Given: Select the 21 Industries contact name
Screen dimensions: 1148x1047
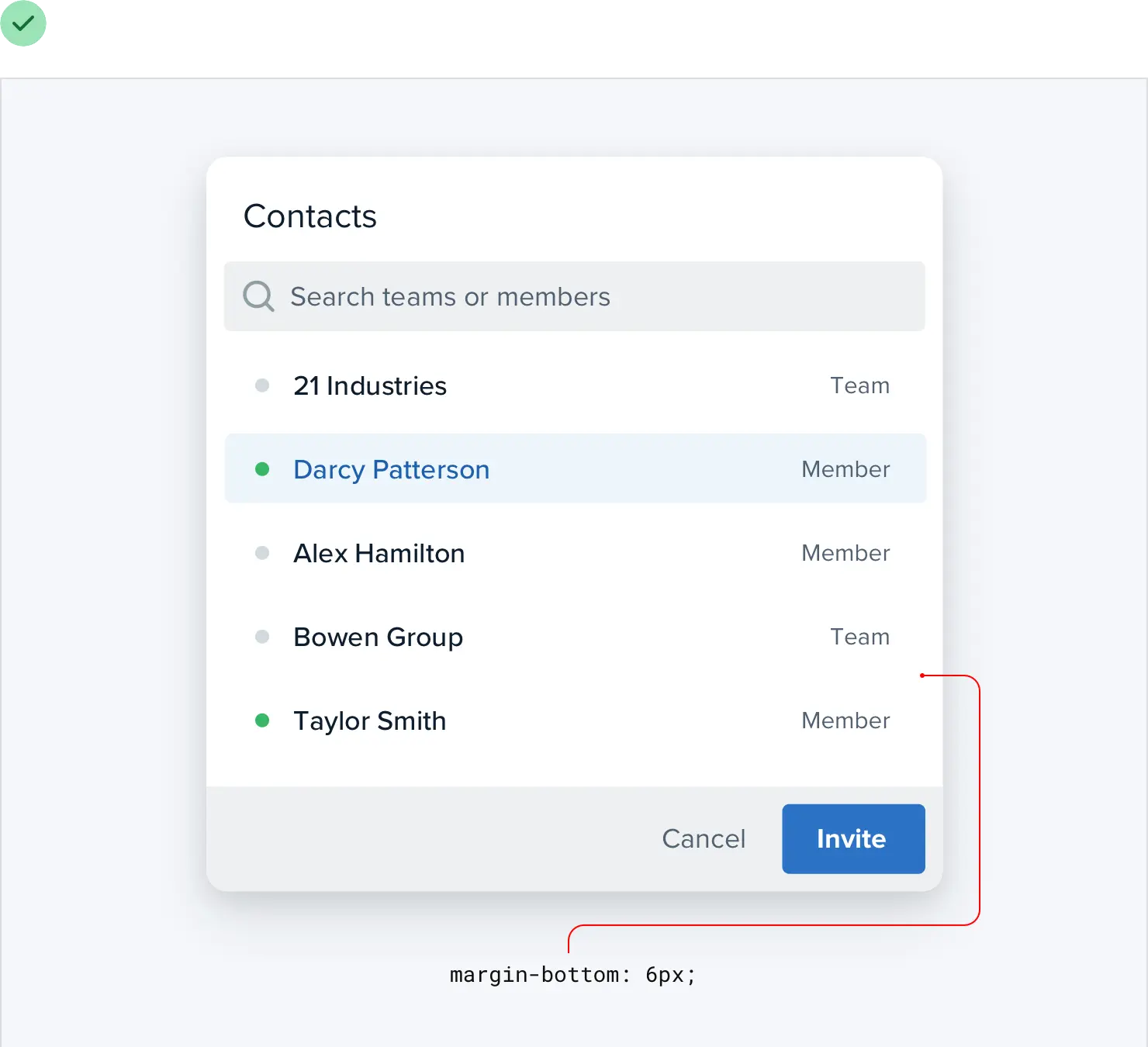Looking at the screenshot, I should pyautogui.click(x=370, y=386).
